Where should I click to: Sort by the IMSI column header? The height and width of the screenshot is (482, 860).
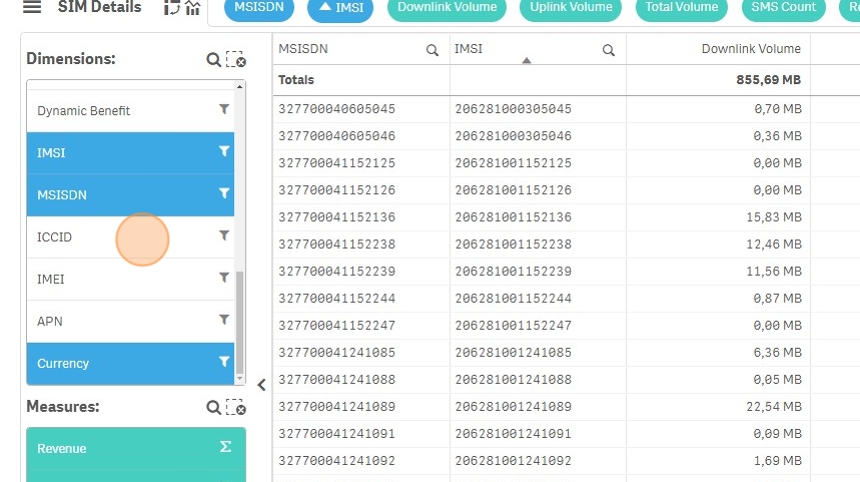(x=468, y=49)
